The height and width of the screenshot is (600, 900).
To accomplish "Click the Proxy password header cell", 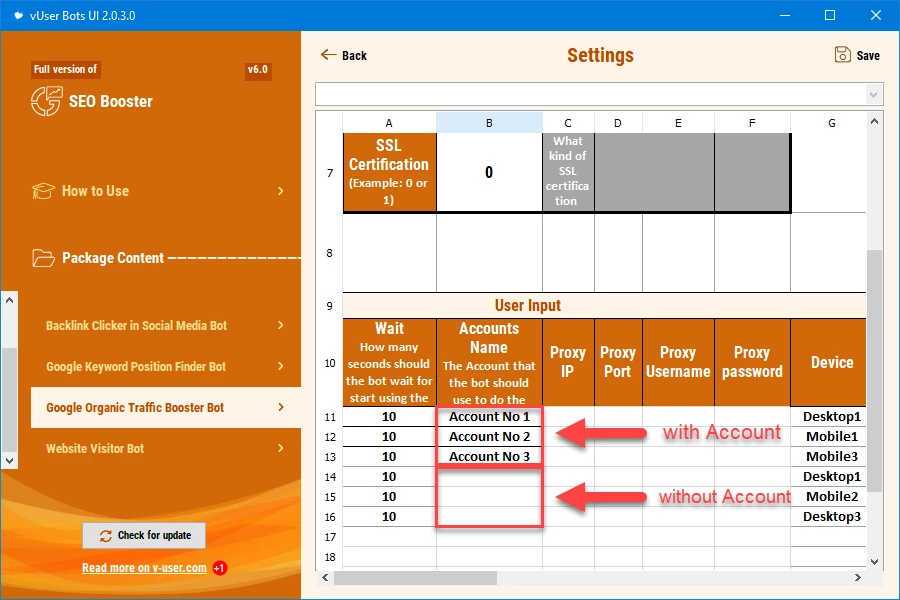I will click(752, 362).
